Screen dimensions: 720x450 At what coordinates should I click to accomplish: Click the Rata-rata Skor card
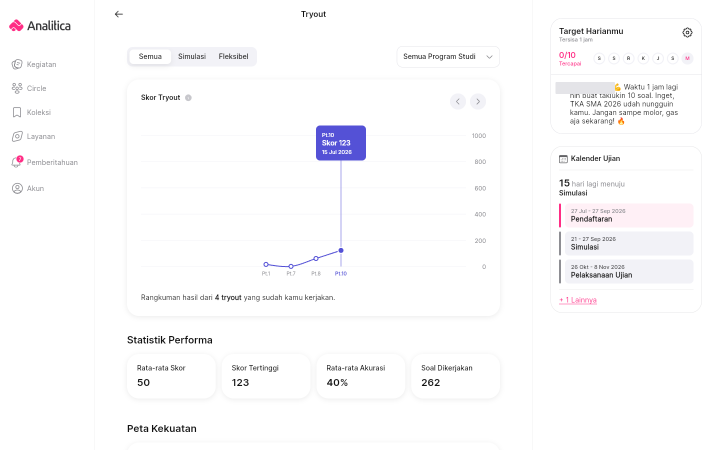click(x=171, y=376)
